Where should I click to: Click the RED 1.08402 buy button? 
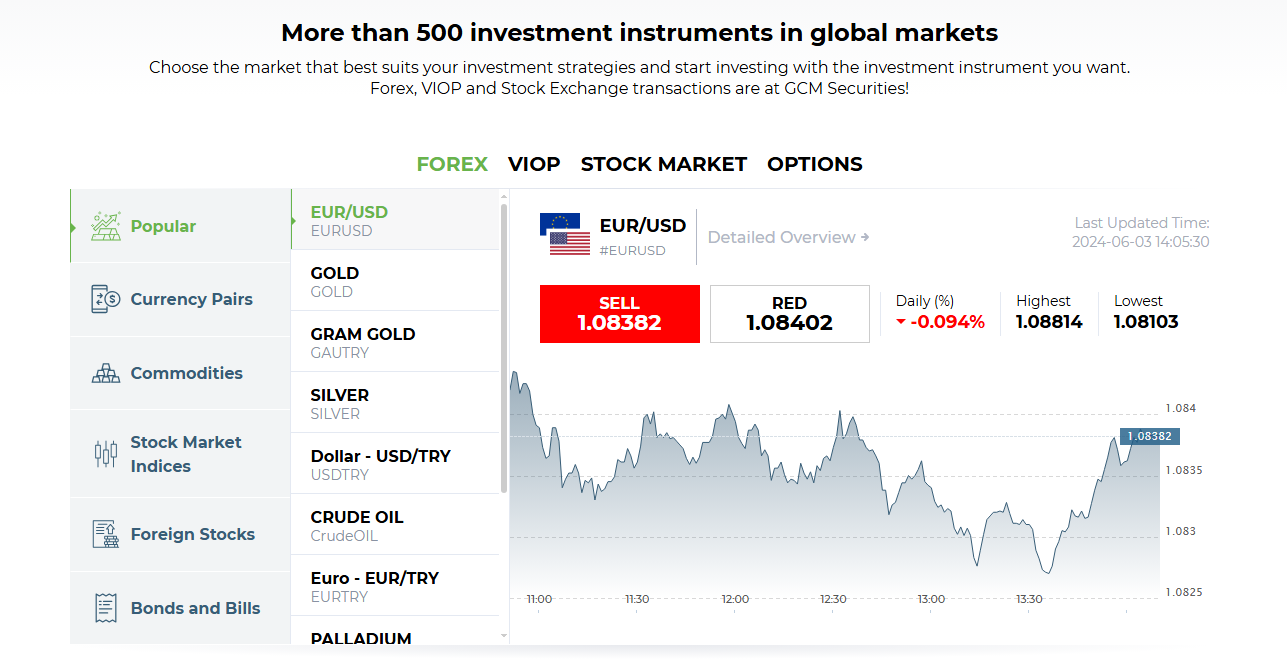click(x=790, y=314)
